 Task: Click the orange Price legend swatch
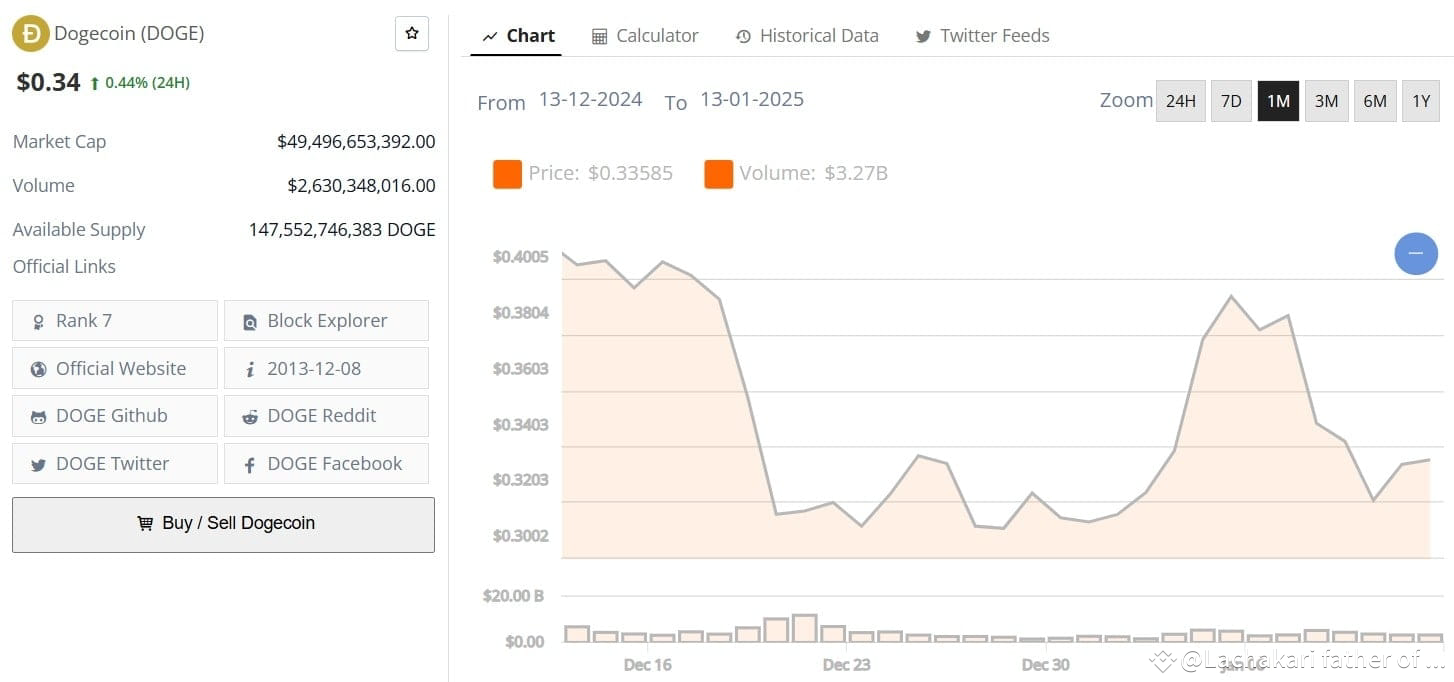[x=507, y=173]
